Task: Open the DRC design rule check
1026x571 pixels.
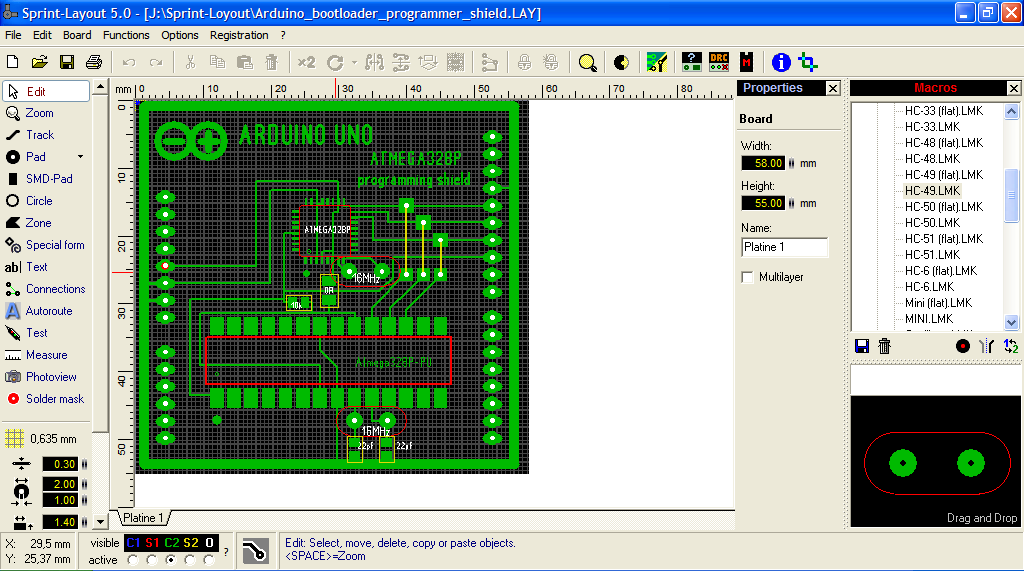Action: [x=718, y=62]
